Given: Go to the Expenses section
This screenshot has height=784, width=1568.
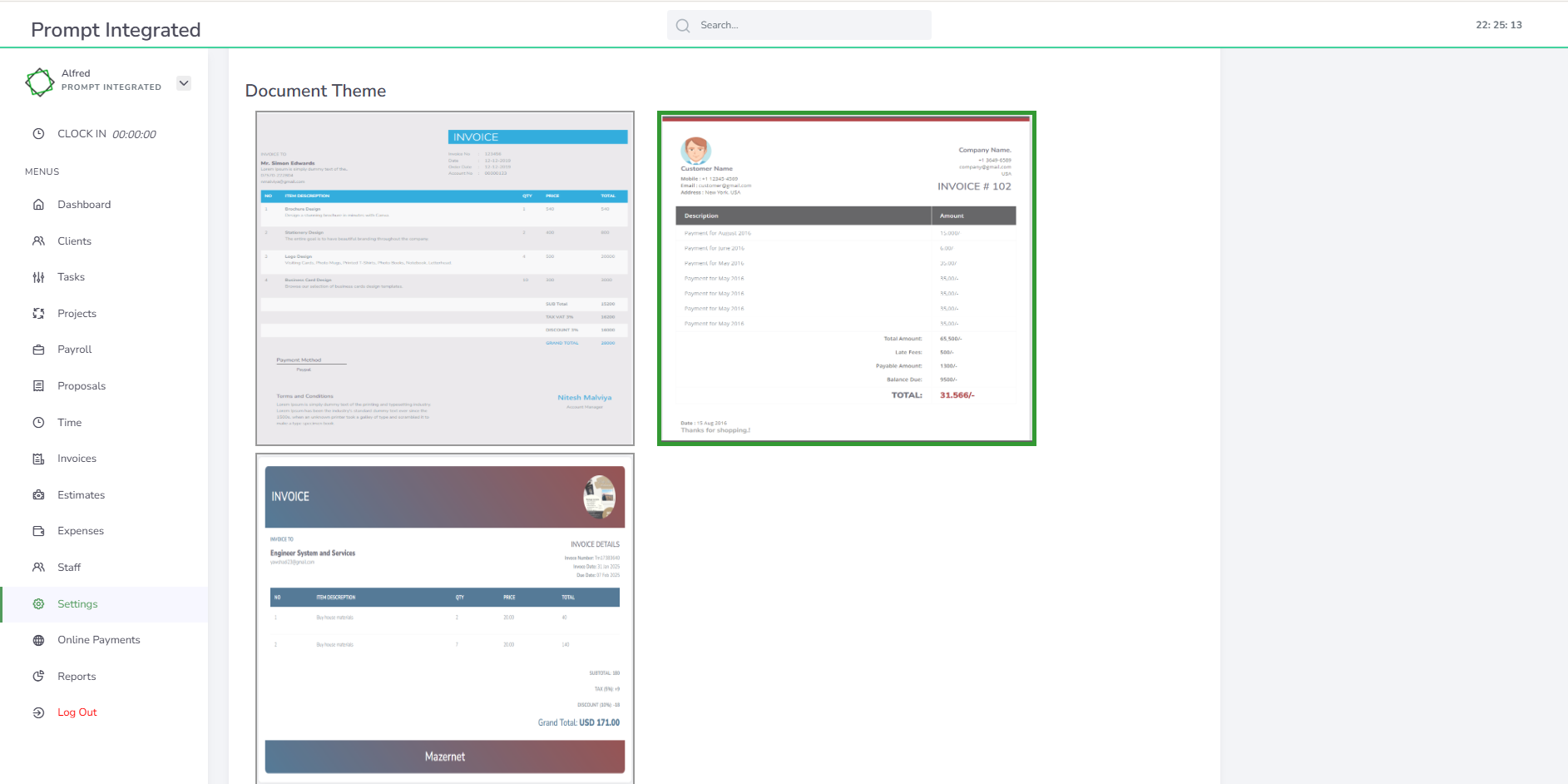Looking at the screenshot, I should [x=80, y=531].
